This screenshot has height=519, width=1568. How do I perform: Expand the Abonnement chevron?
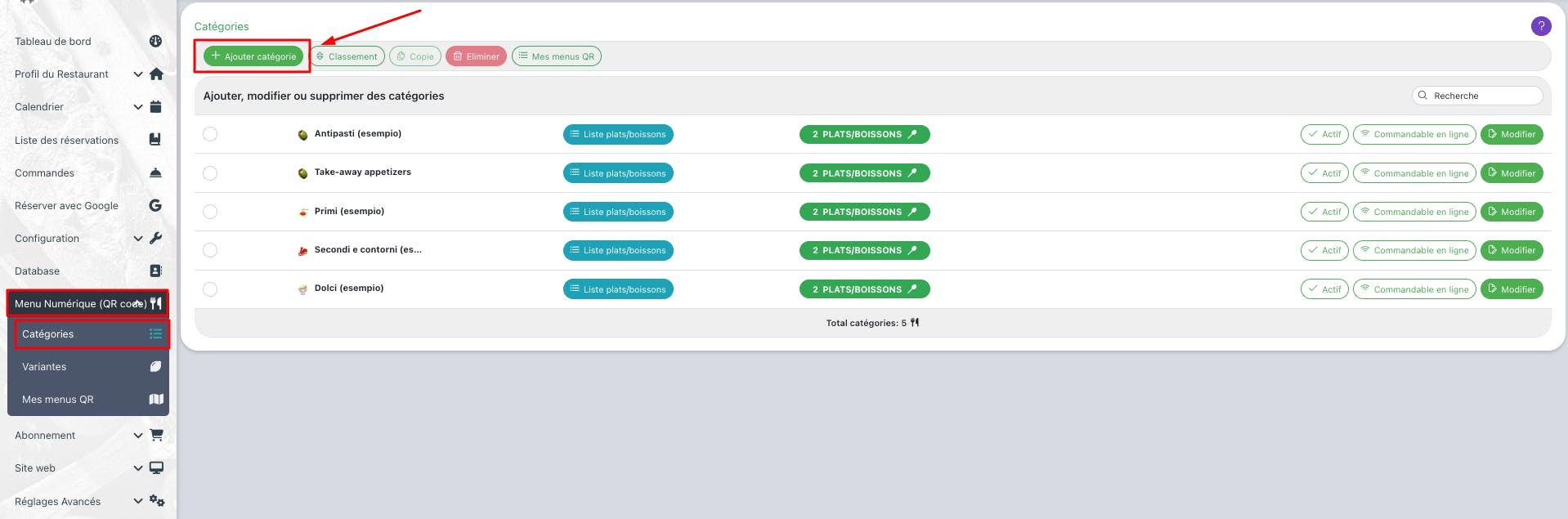click(138, 436)
